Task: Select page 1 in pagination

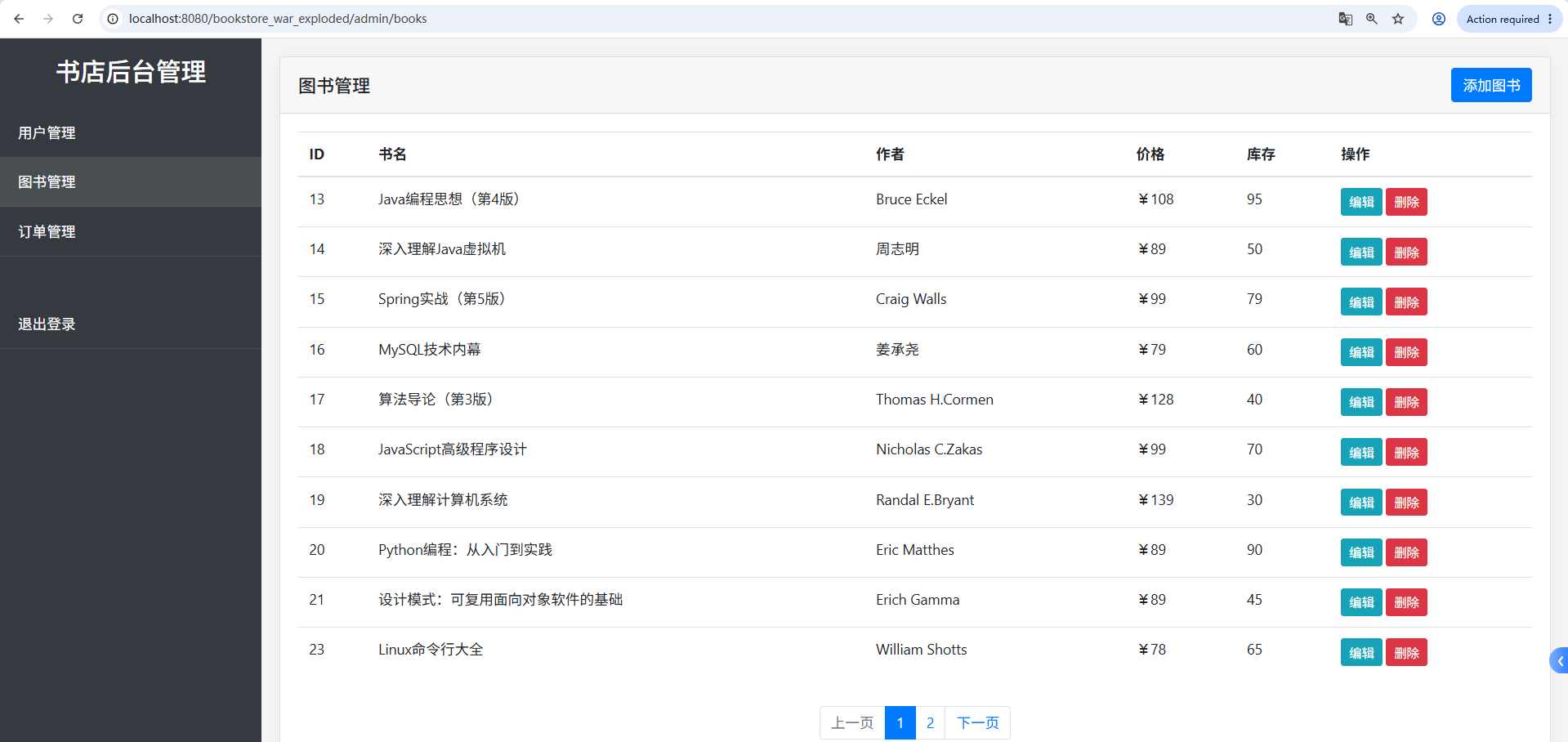Action: (x=900, y=722)
